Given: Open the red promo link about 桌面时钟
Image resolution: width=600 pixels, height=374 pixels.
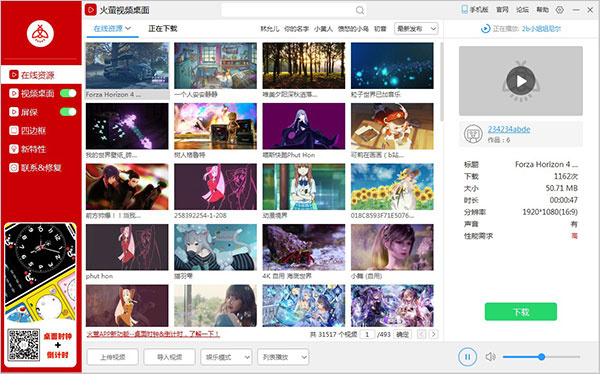Looking at the screenshot, I should 153,334.
